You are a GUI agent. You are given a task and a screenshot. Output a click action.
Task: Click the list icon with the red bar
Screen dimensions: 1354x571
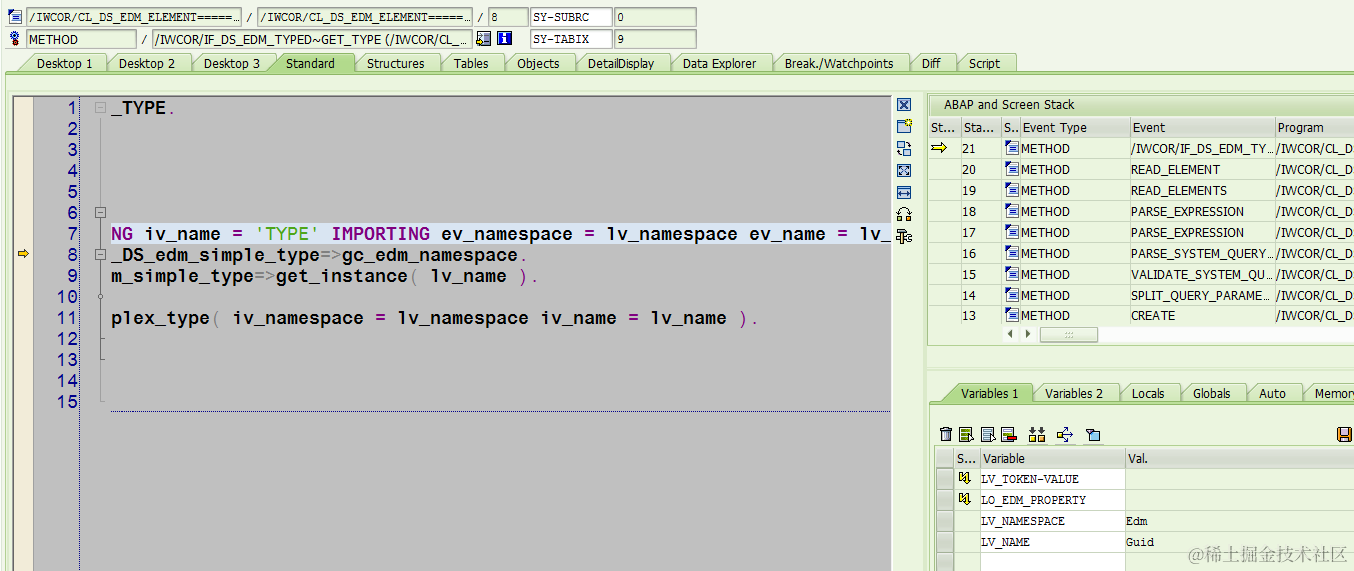click(1009, 434)
